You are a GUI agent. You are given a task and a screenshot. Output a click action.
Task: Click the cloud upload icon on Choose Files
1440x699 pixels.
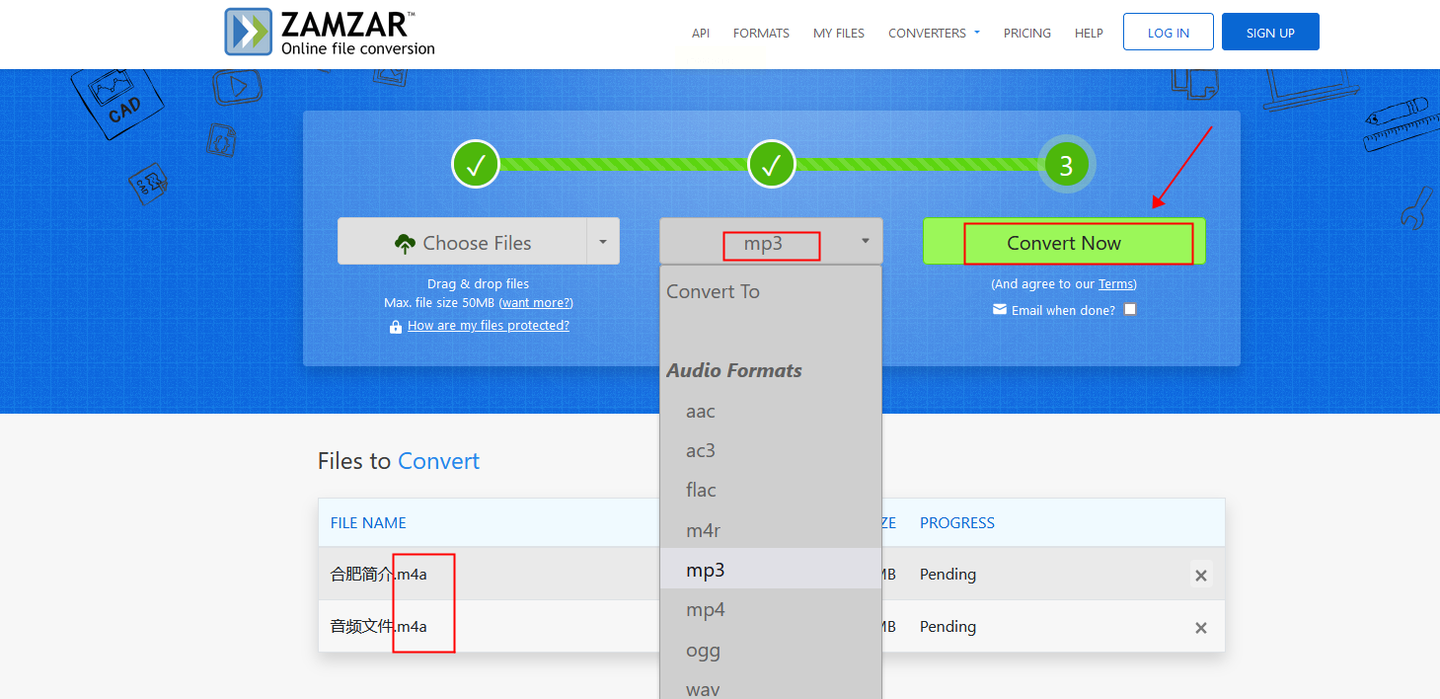[405, 243]
